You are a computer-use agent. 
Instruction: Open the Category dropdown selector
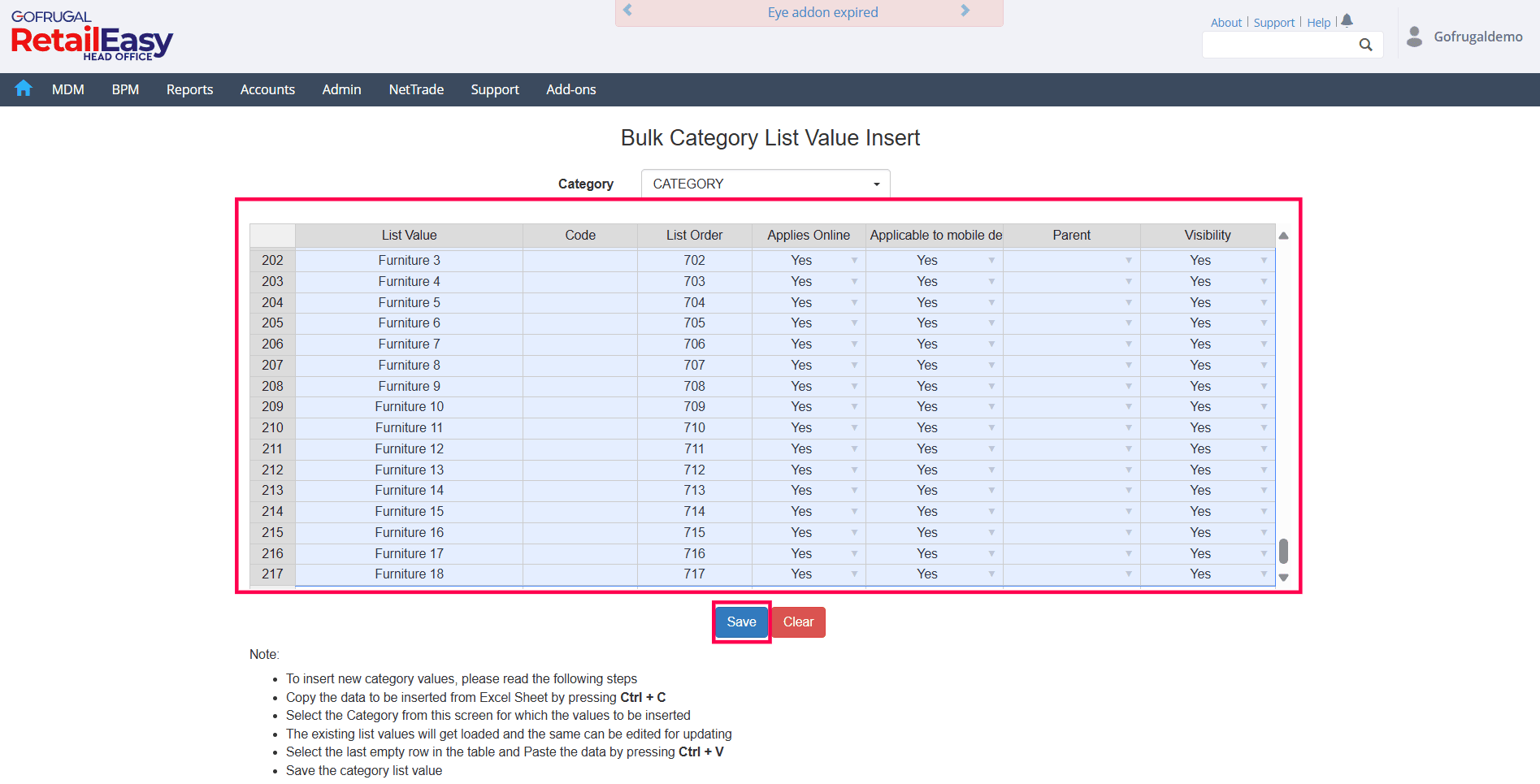pos(766,184)
